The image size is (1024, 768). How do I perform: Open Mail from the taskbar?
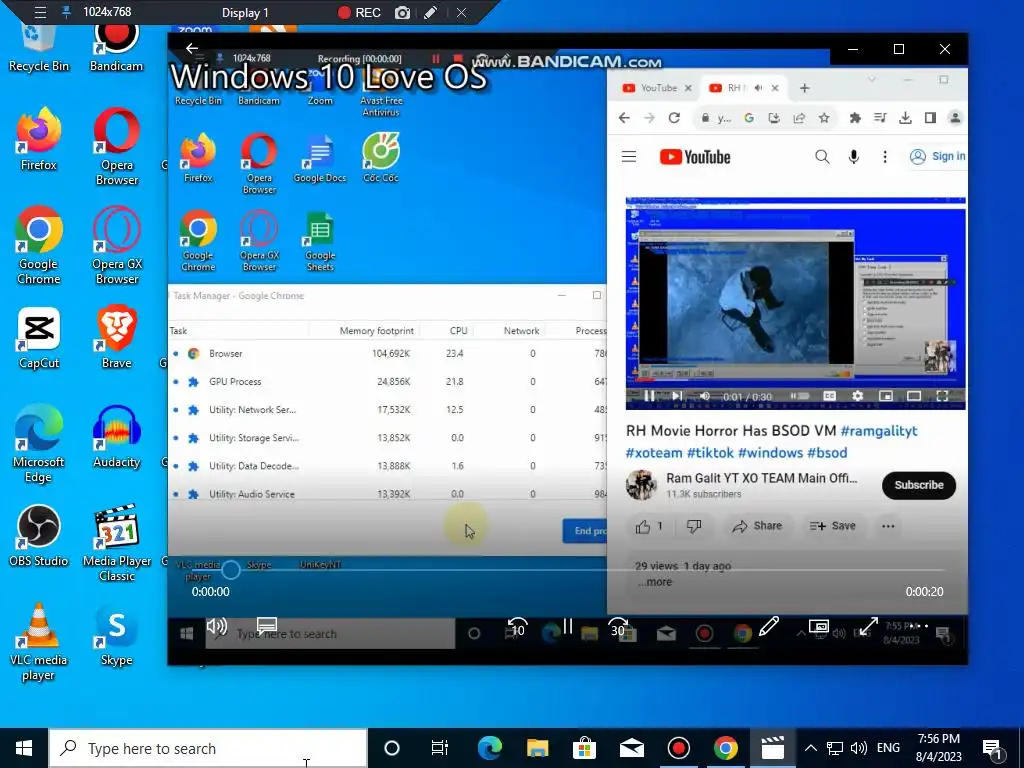tap(632, 748)
